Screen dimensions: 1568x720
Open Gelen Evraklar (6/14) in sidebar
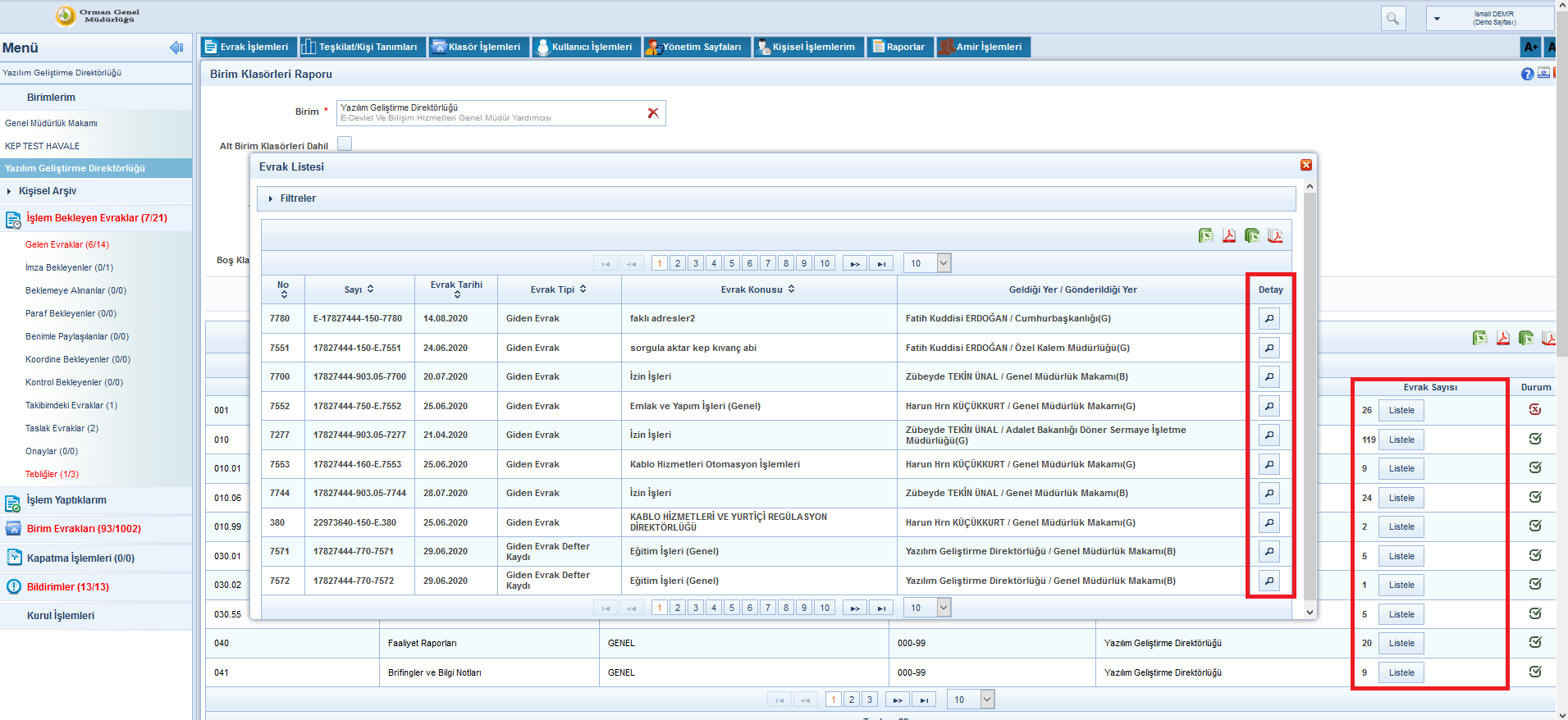click(x=66, y=244)
